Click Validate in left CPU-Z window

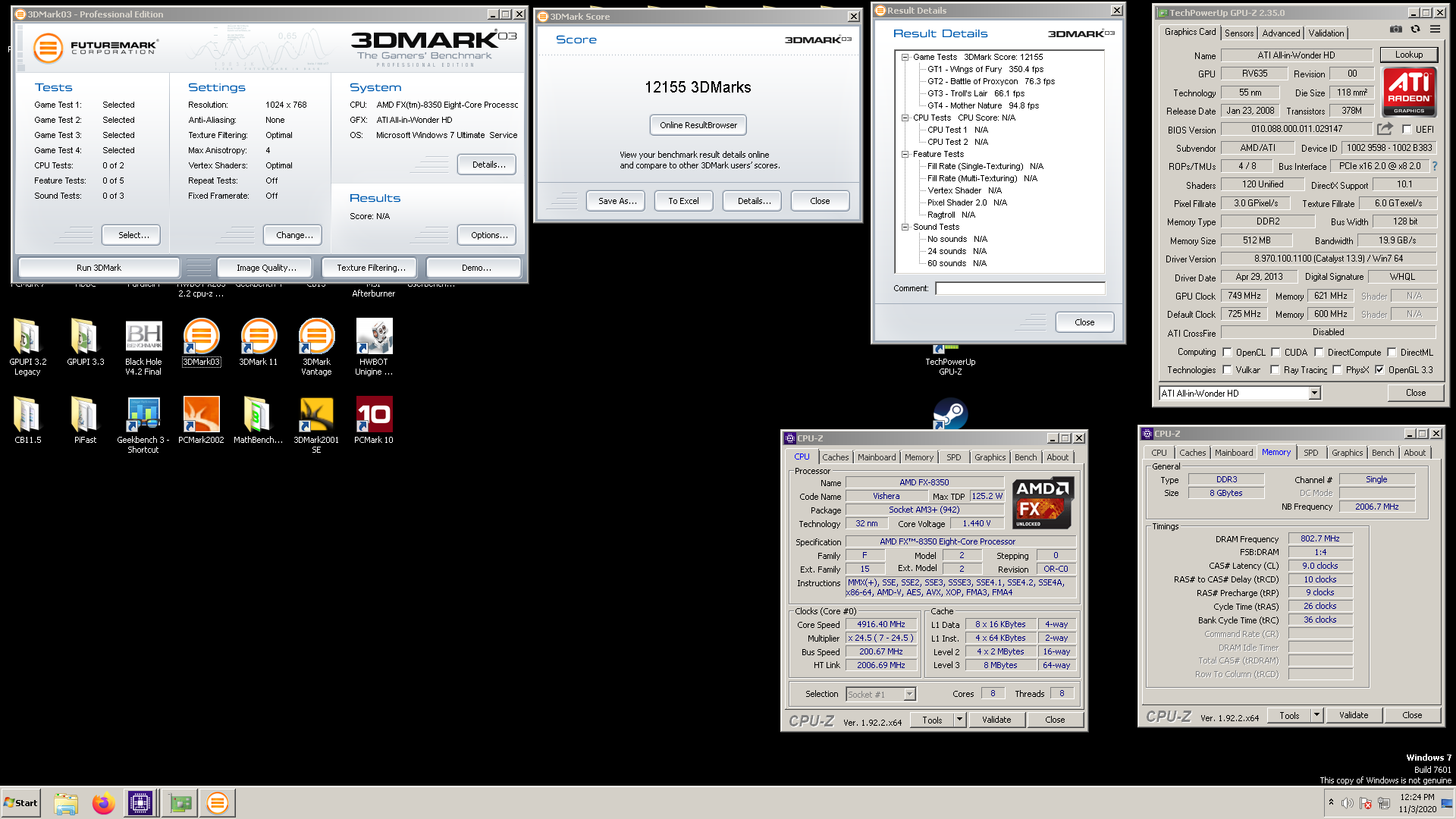[996, 720]
